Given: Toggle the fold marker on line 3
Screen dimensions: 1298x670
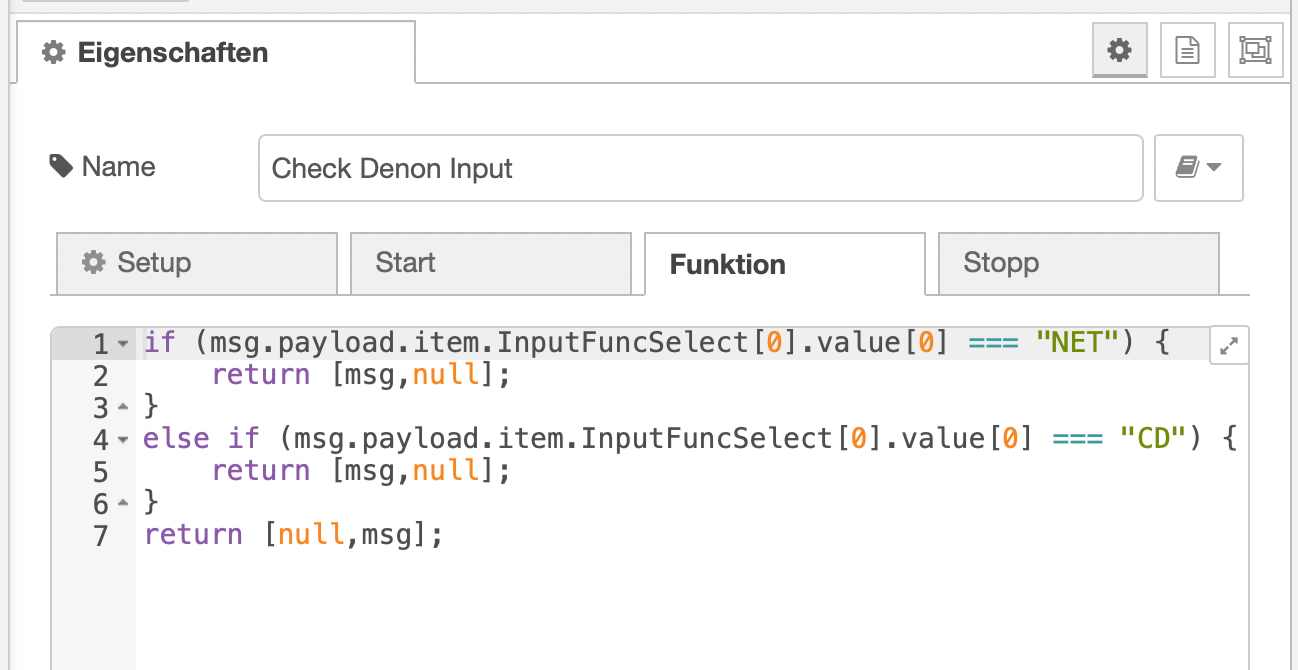Looking at the screenshot, I should pos(123,407).
